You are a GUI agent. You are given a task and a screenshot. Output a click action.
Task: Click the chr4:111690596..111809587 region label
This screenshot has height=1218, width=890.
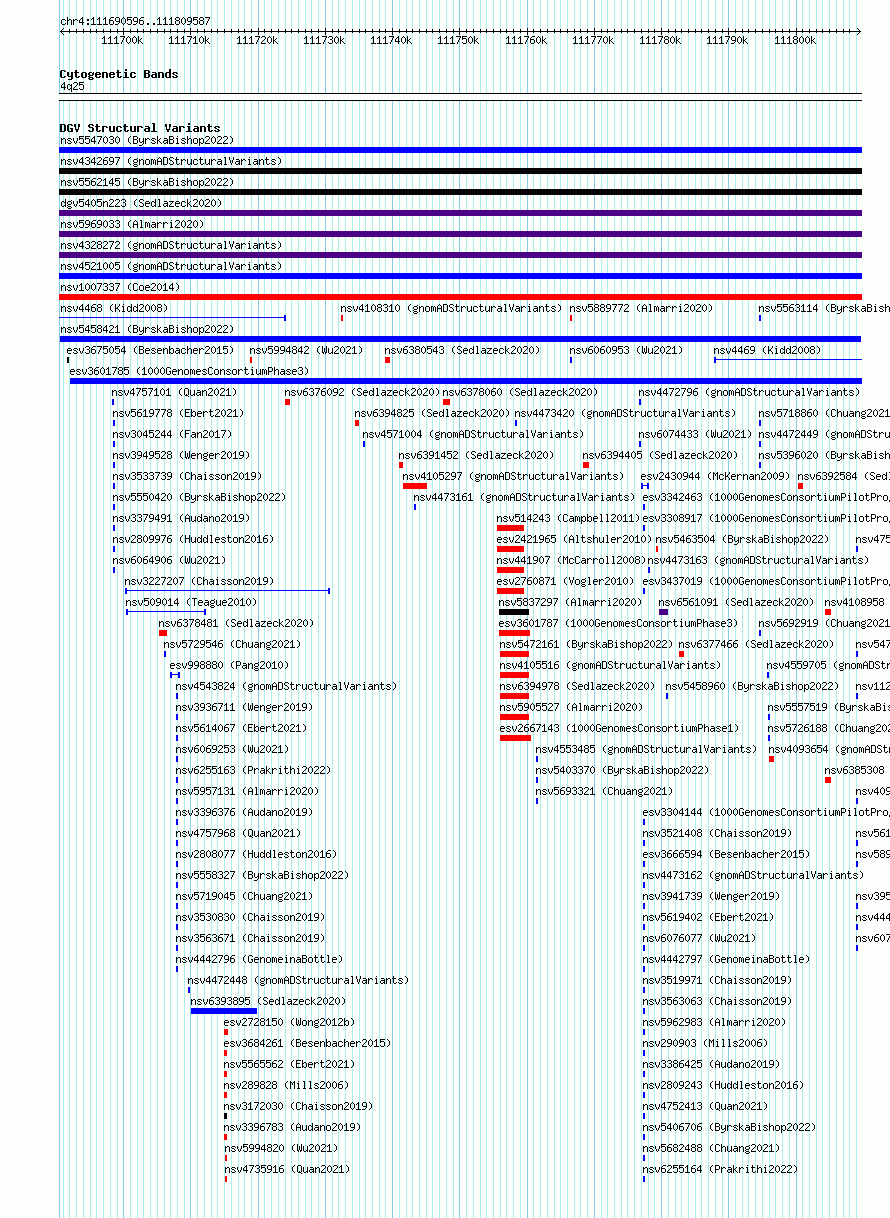(135, 21)
